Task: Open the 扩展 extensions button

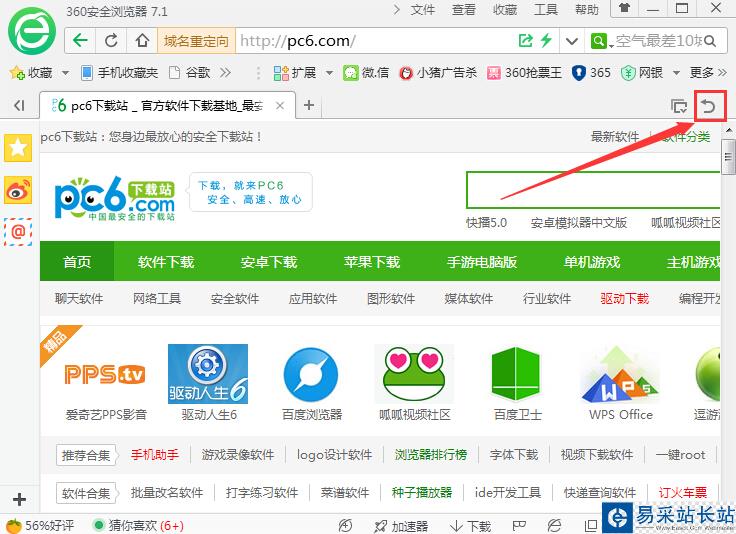Action: (295, 73)
